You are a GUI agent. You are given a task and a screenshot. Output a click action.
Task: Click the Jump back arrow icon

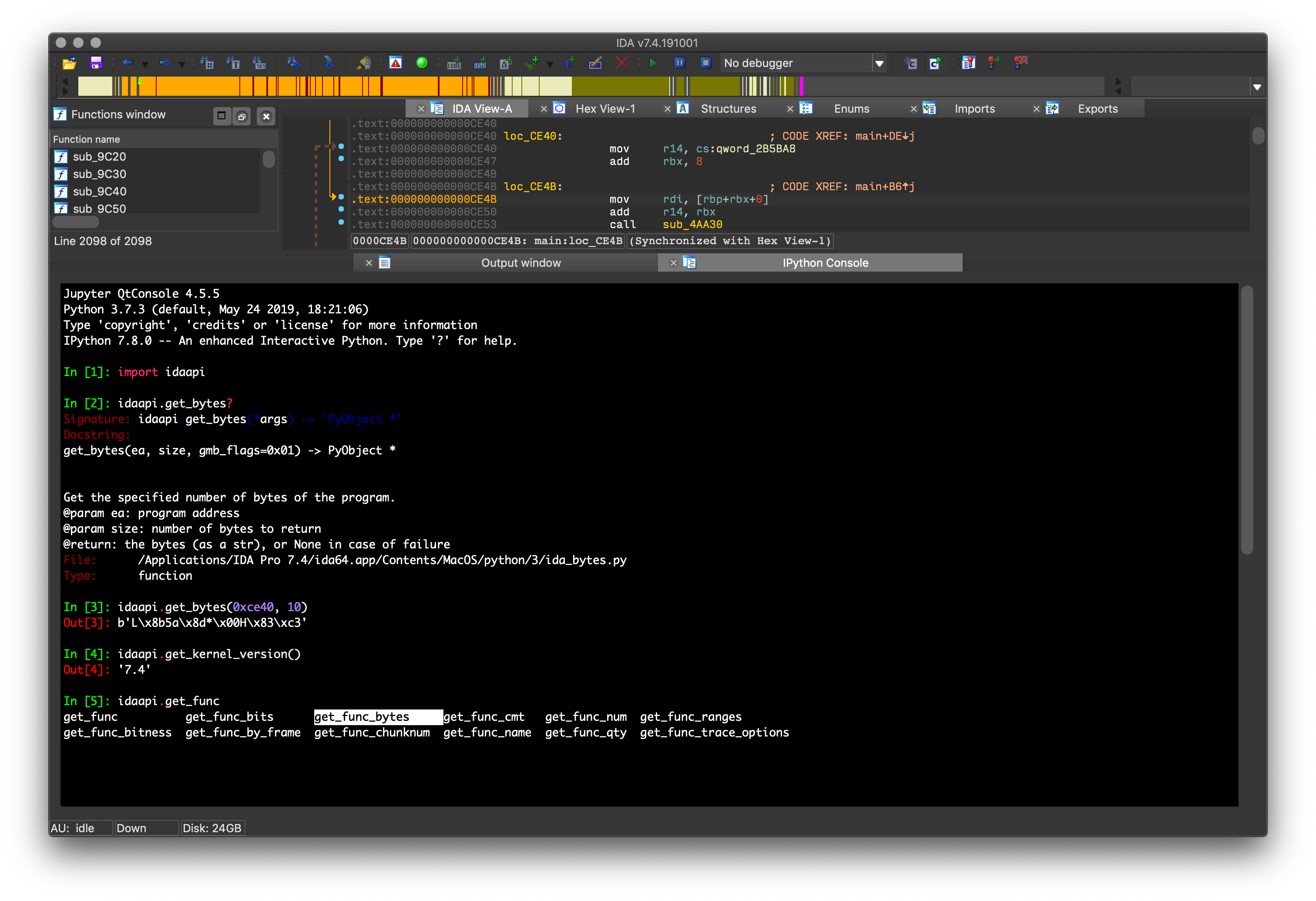(128, 63)
